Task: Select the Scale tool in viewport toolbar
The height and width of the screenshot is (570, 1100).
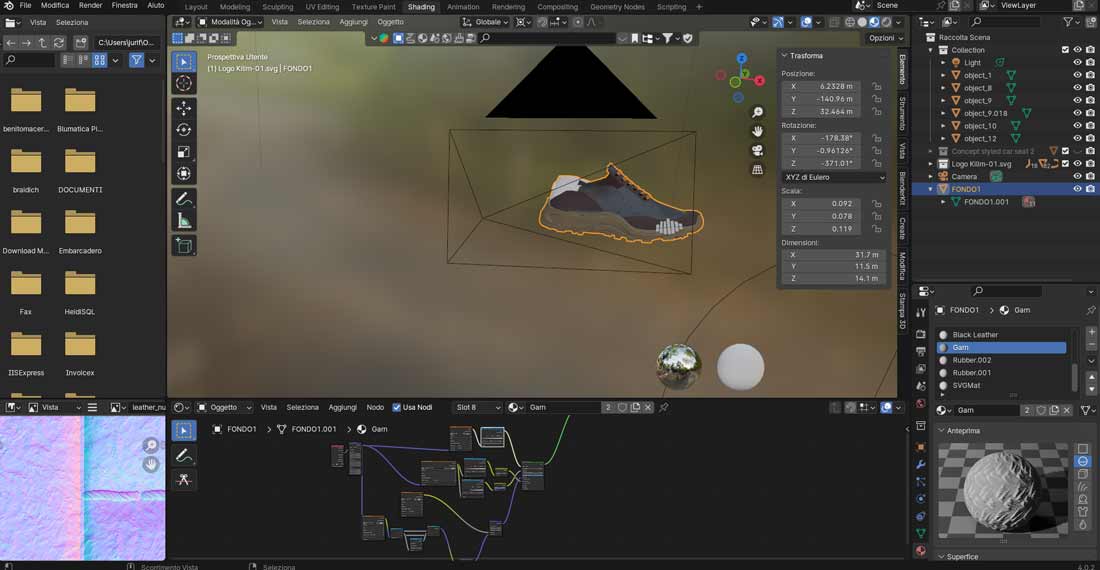Action: click(184, 152)
